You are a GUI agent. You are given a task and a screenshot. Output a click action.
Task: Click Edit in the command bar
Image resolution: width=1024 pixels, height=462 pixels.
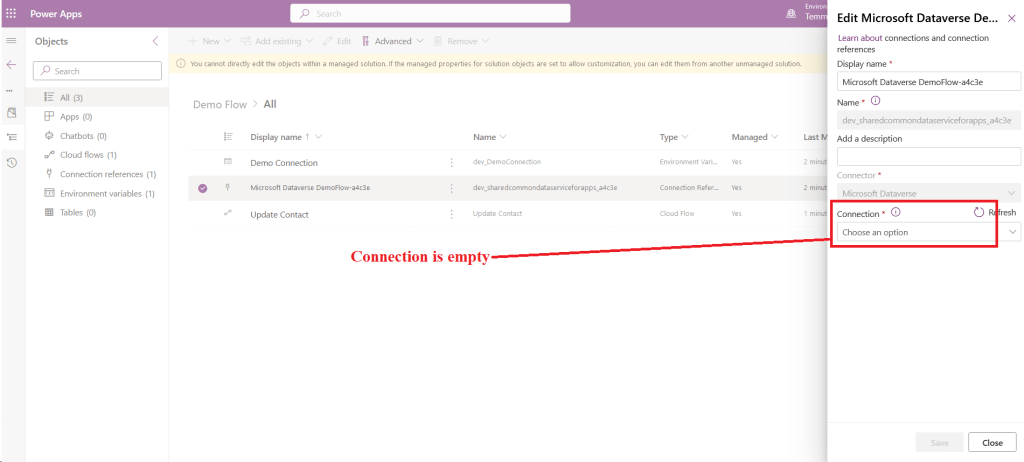pyautogui.click(x=338, y=41)
